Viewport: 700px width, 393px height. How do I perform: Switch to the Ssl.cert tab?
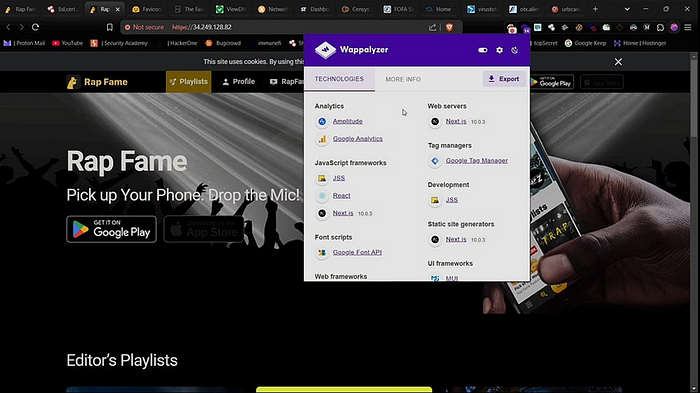pyautogui.click(x=62, y=9)
